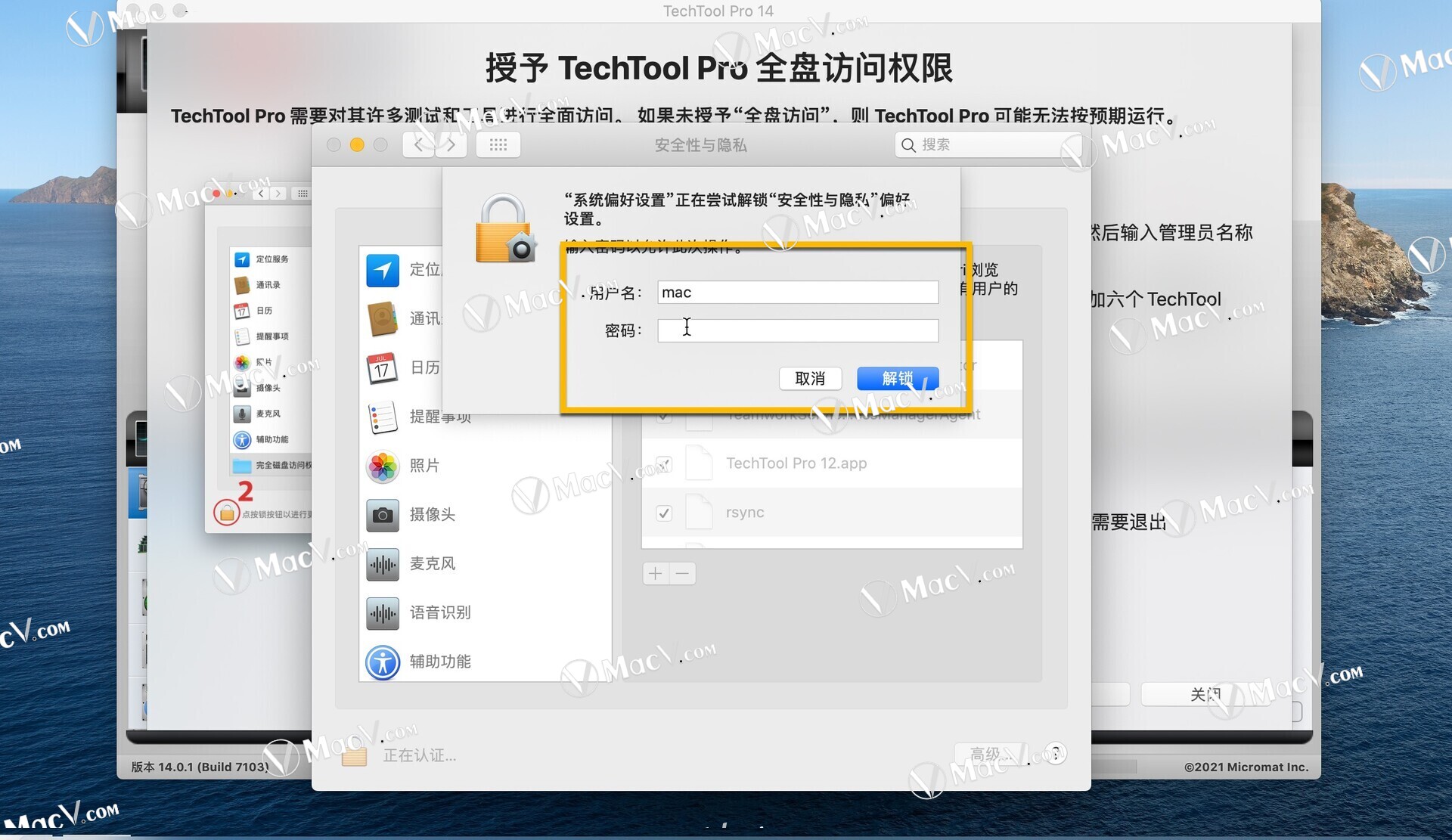
Task: Select the Camera (摄像头) icon in sidebar
Action: 383,515
